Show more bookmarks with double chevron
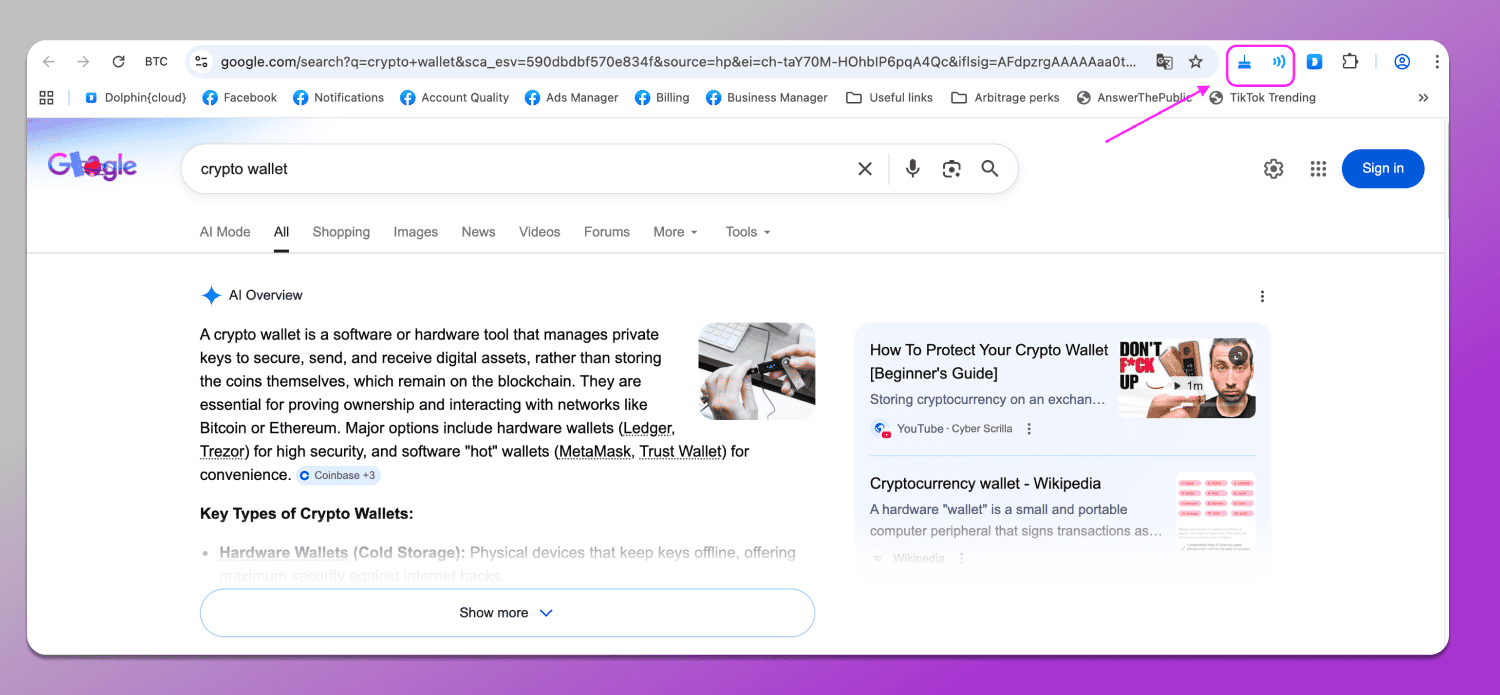The width and height of the screenshot is (1500, 695). tap(1423, 97)
